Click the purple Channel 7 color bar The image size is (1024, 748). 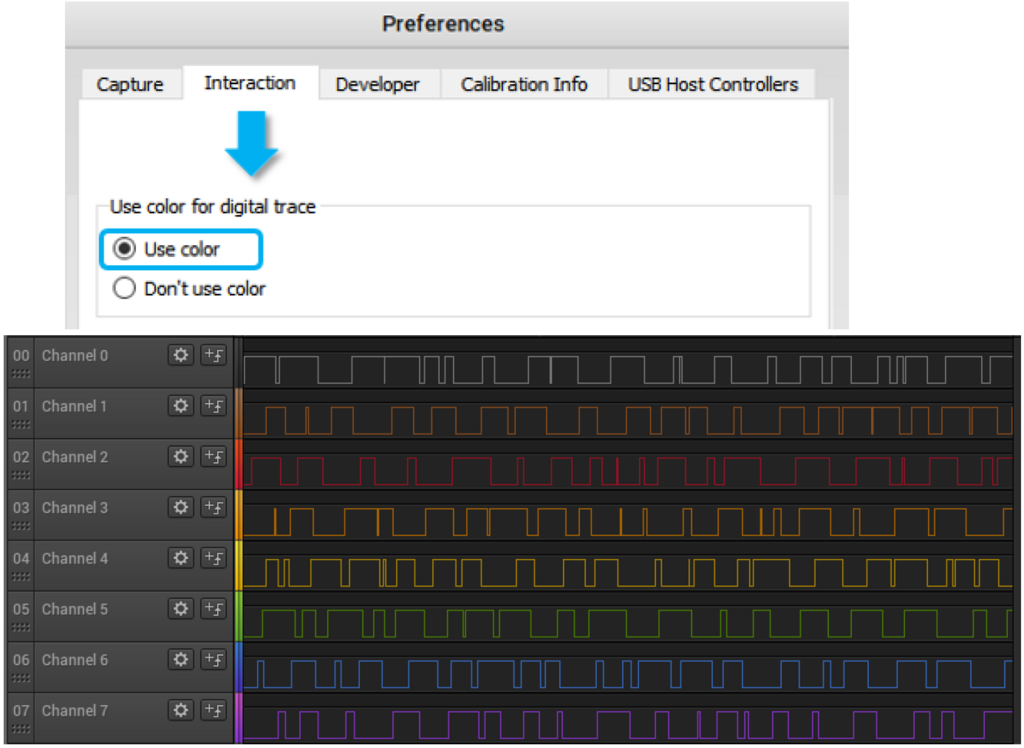point(238,718)
